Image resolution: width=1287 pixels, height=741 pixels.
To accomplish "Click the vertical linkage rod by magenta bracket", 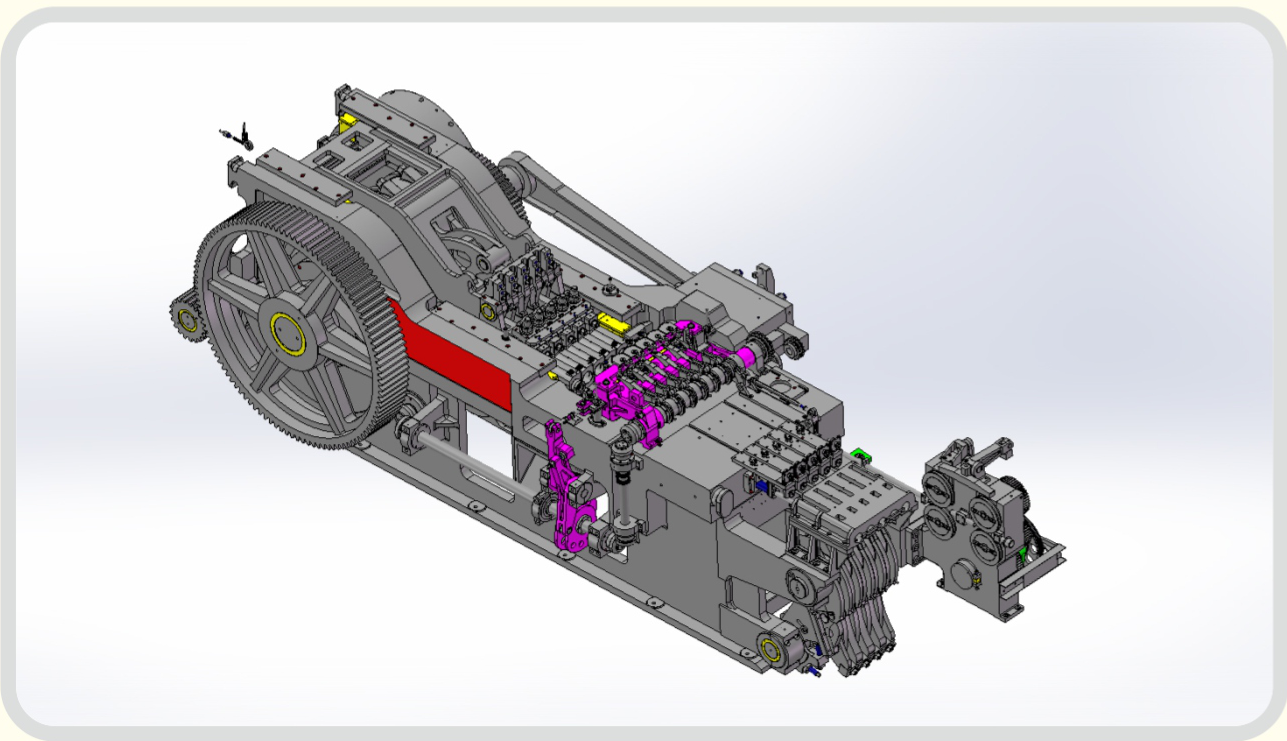I will pyautogui.click(x=624, y=495).
